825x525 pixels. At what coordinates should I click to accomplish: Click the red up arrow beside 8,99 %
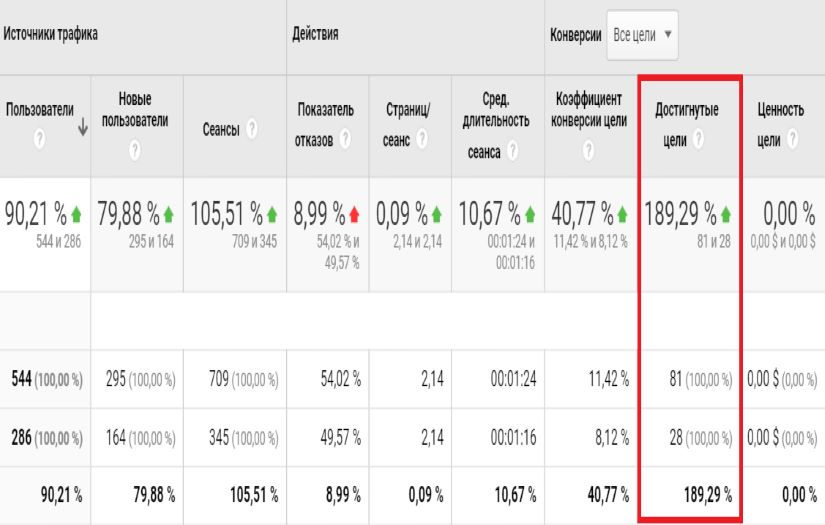coord(354,214)
